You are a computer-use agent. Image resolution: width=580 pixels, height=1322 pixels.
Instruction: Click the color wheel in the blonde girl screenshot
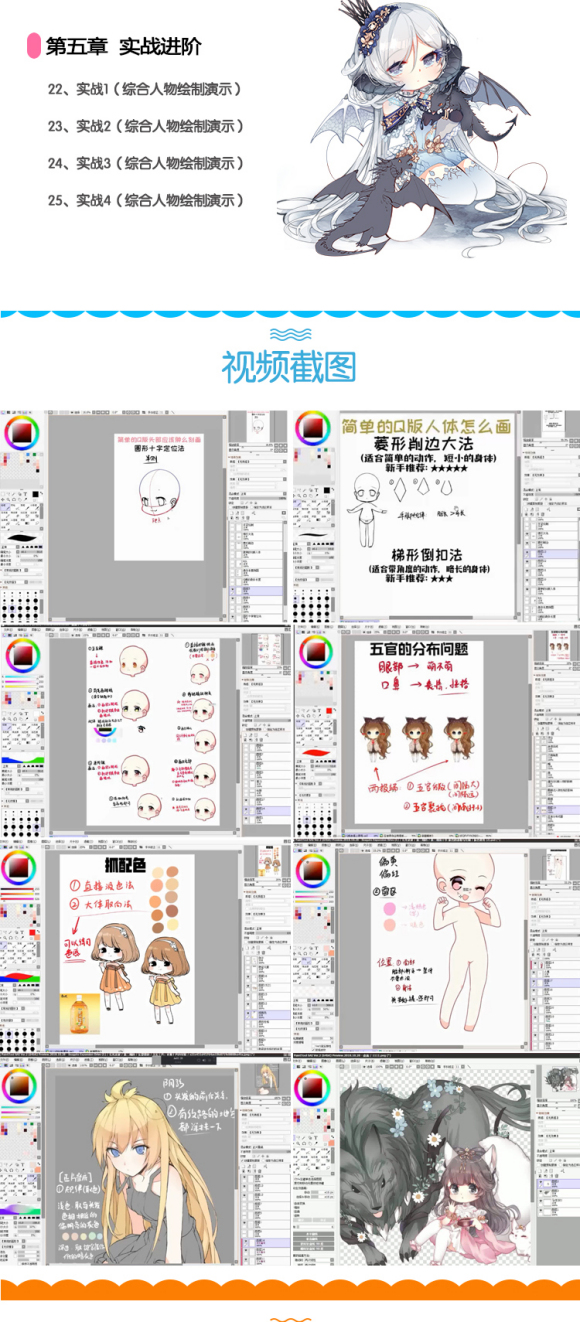click(20, 1087)
